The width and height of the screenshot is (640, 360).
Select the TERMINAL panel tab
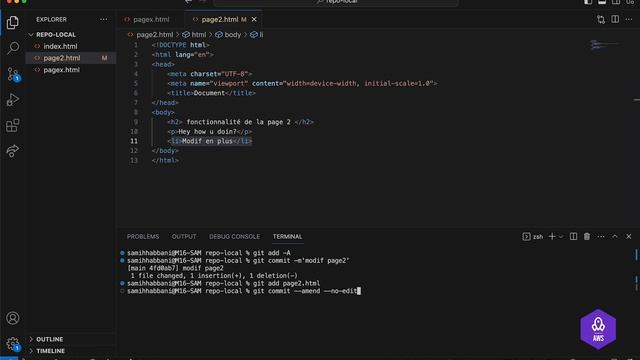tap(287, 237)
